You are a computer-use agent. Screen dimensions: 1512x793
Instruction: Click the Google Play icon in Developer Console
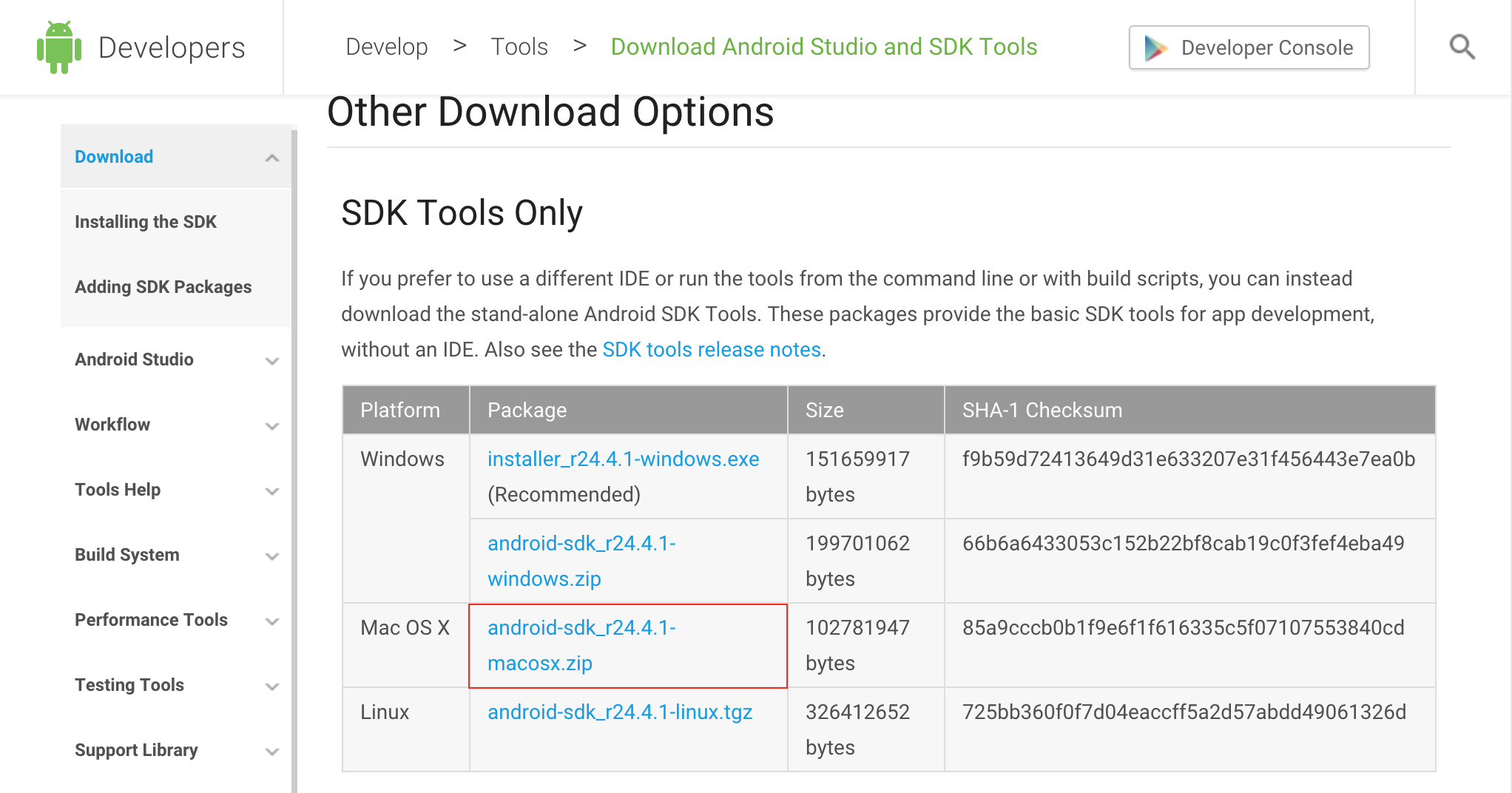[x=1155, y=48]
